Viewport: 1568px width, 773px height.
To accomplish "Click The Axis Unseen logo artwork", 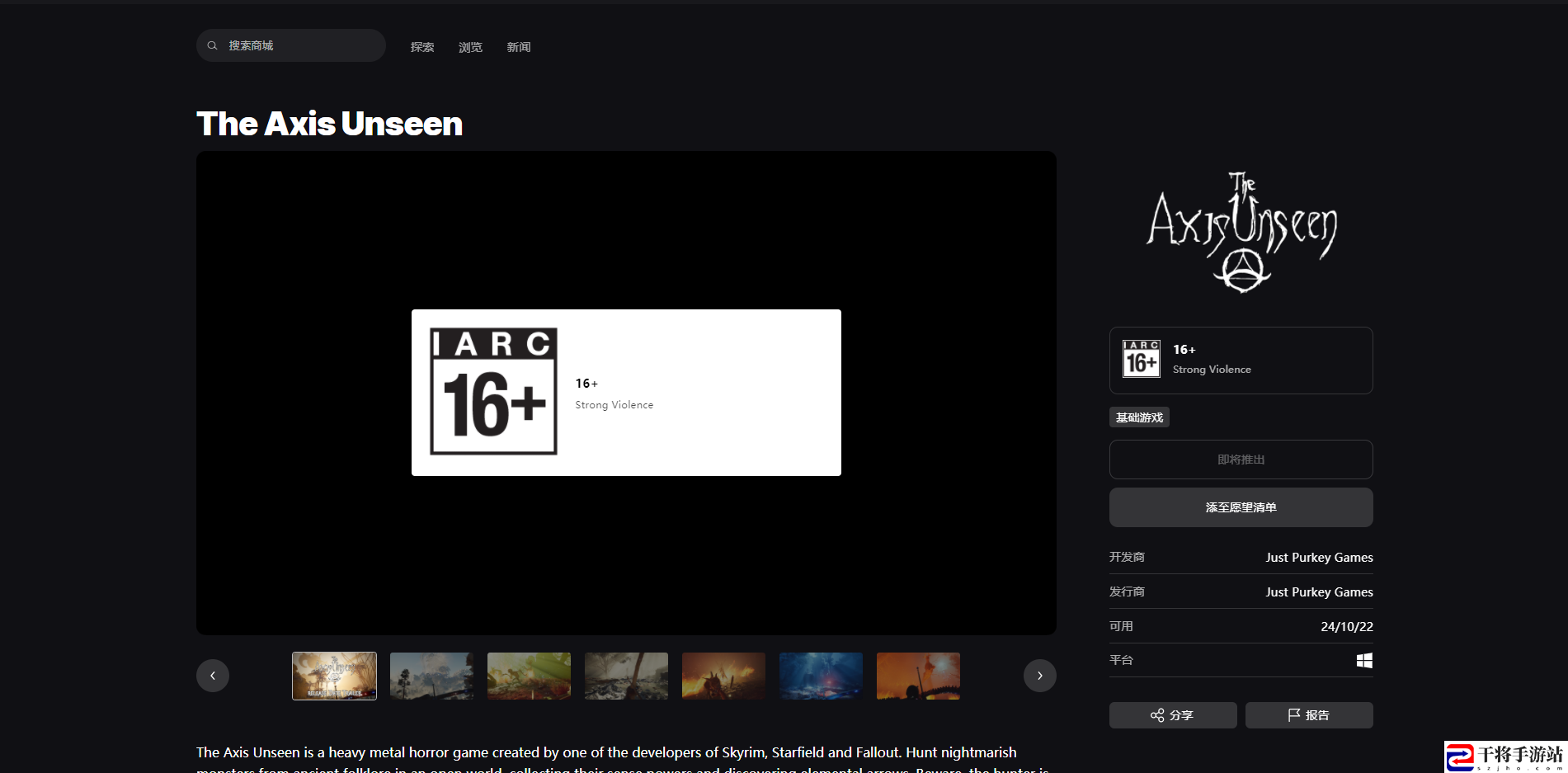I will pos(1241,233).
